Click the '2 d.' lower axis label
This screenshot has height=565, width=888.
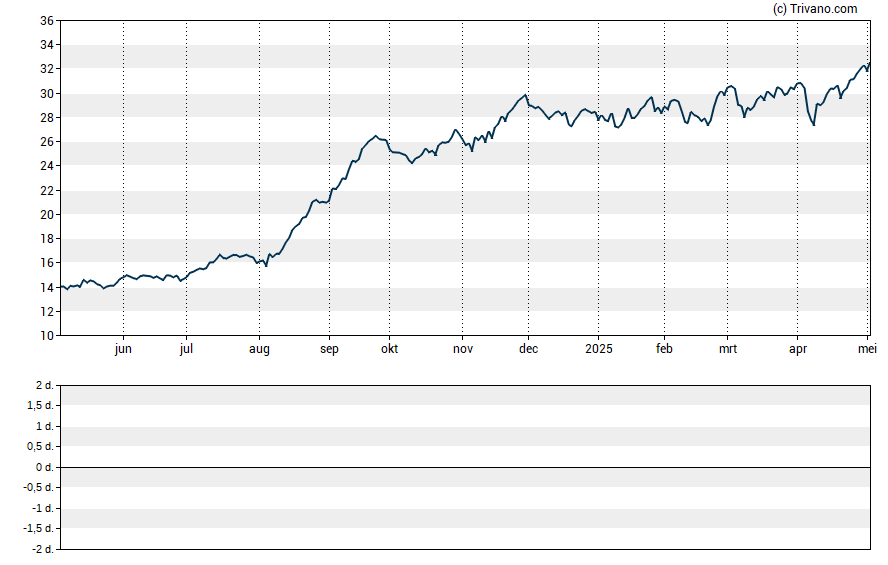[x=44, y=386]
